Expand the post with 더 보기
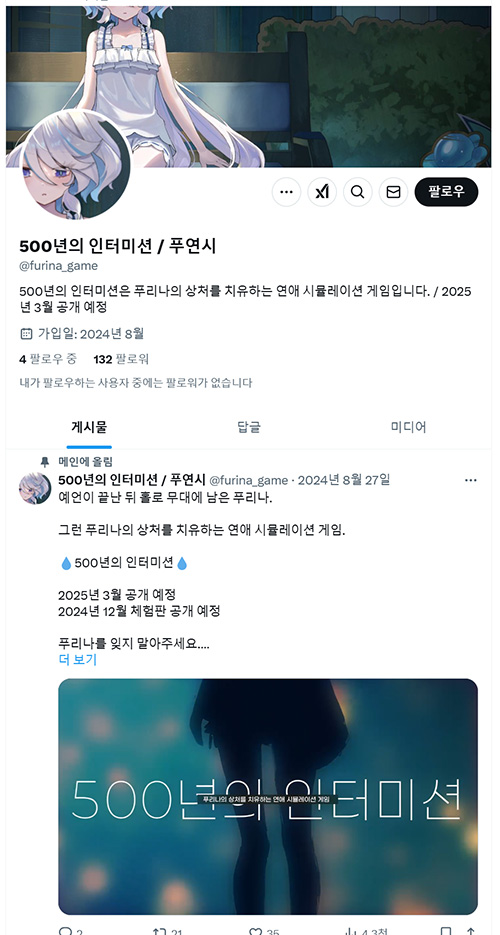The height and width of the screenshot is (935, 500). tap(77, 660)
